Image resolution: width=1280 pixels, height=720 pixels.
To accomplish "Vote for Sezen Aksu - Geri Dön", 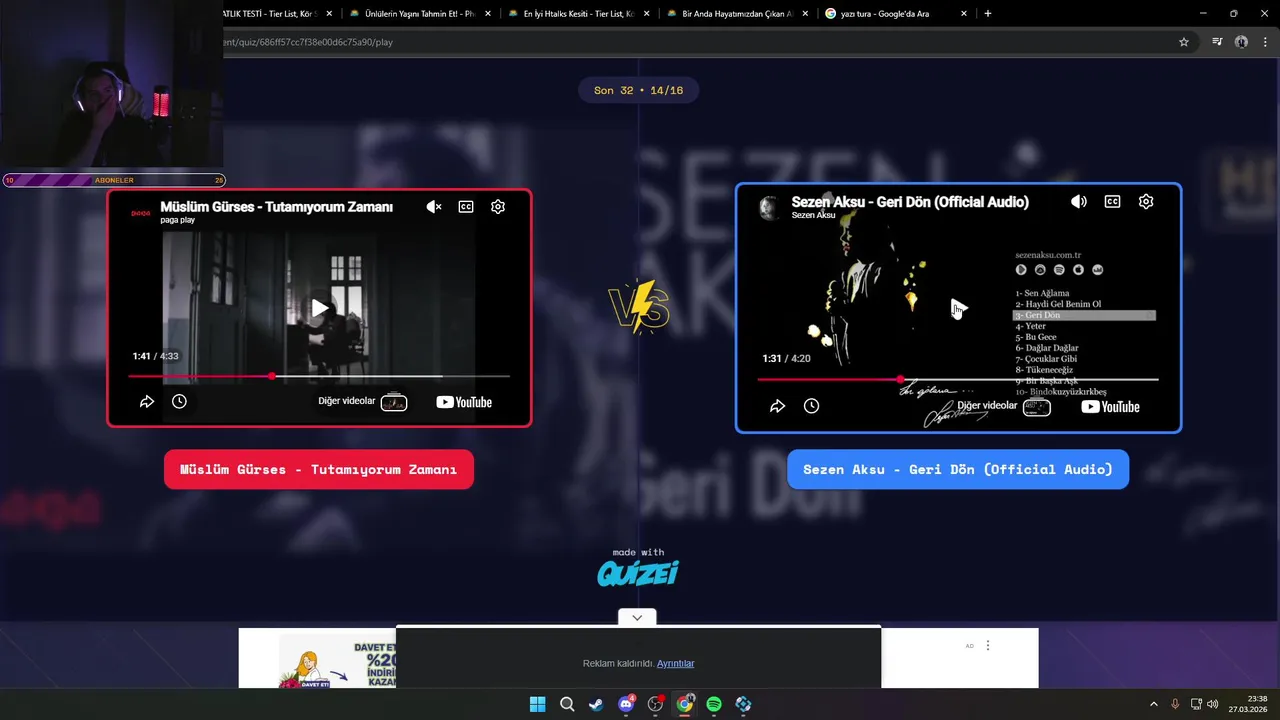I will point(958,469).
